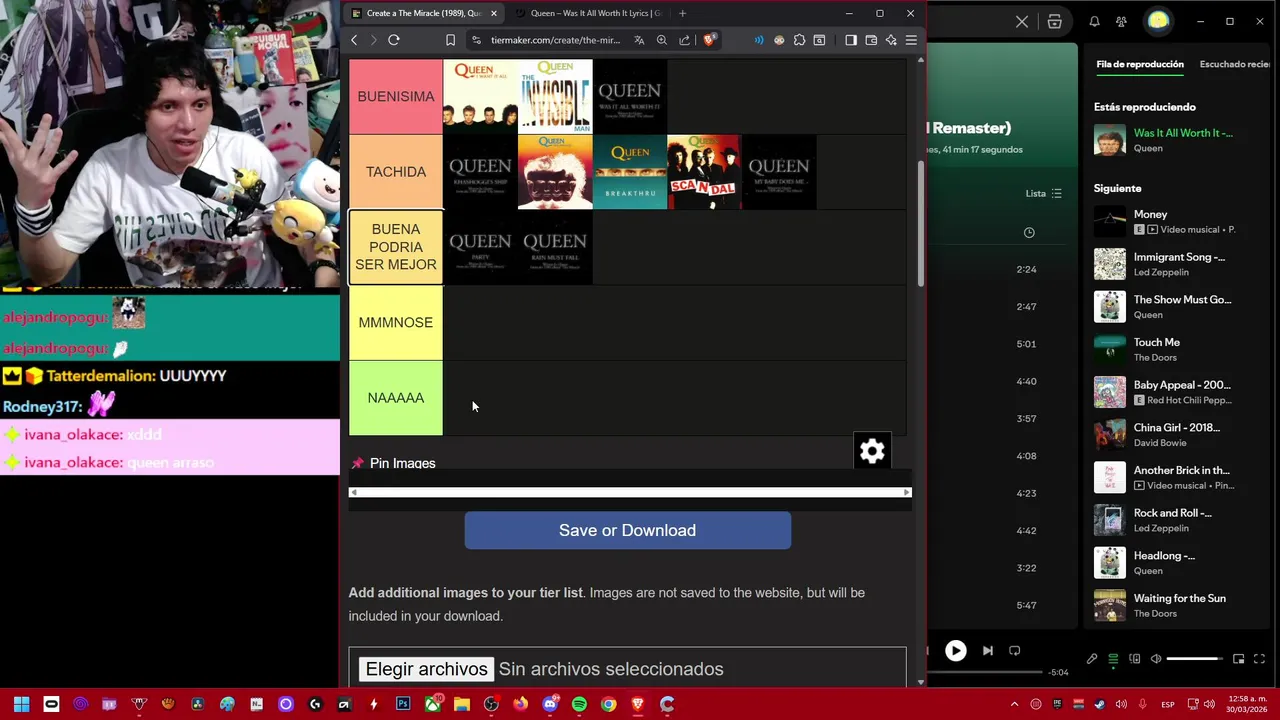Click the Pin Images pin icon
Viewport: 1280px width, 720px height.
coord(358,464)
